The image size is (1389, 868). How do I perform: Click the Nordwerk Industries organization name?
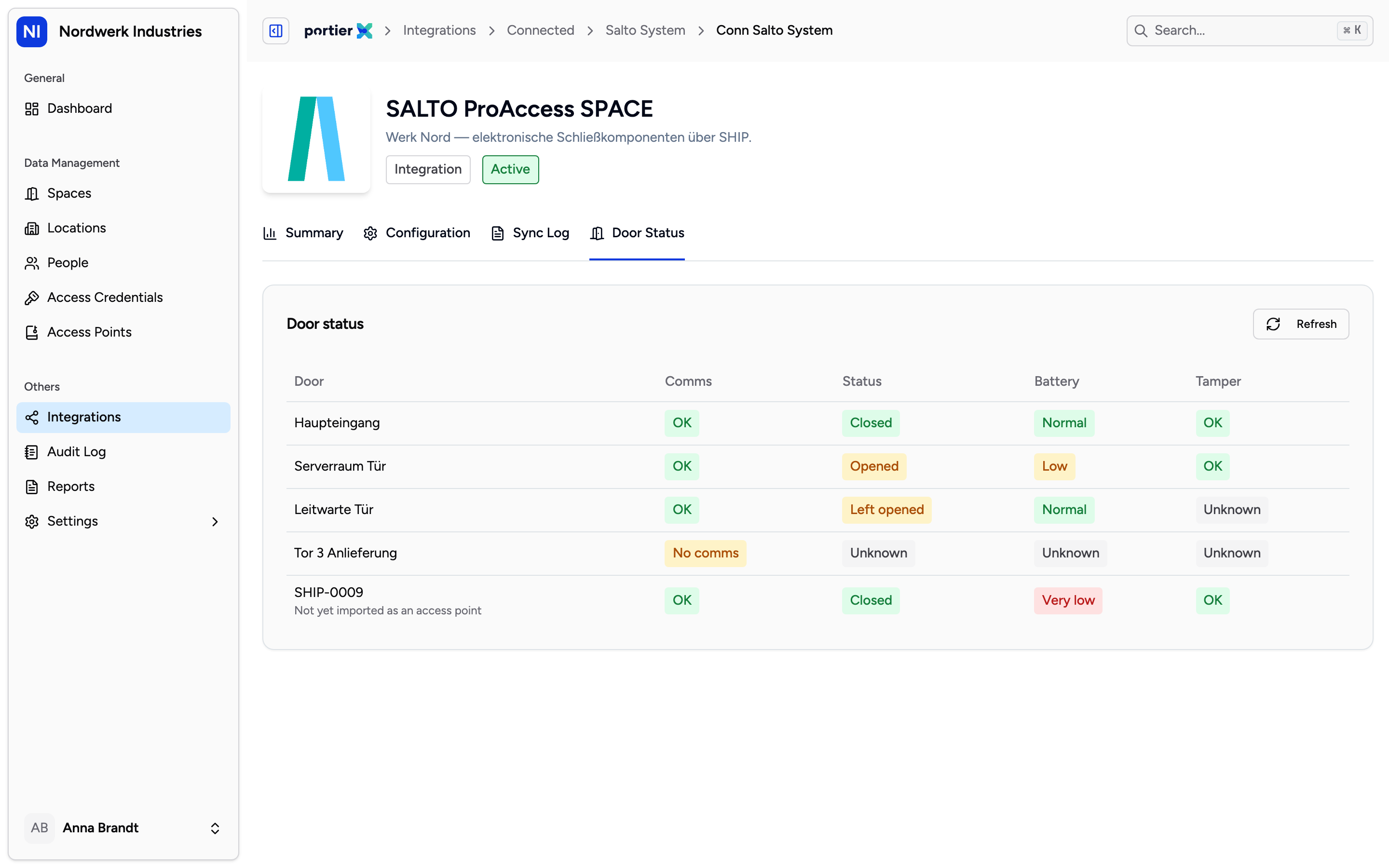[x=130, y=31]
